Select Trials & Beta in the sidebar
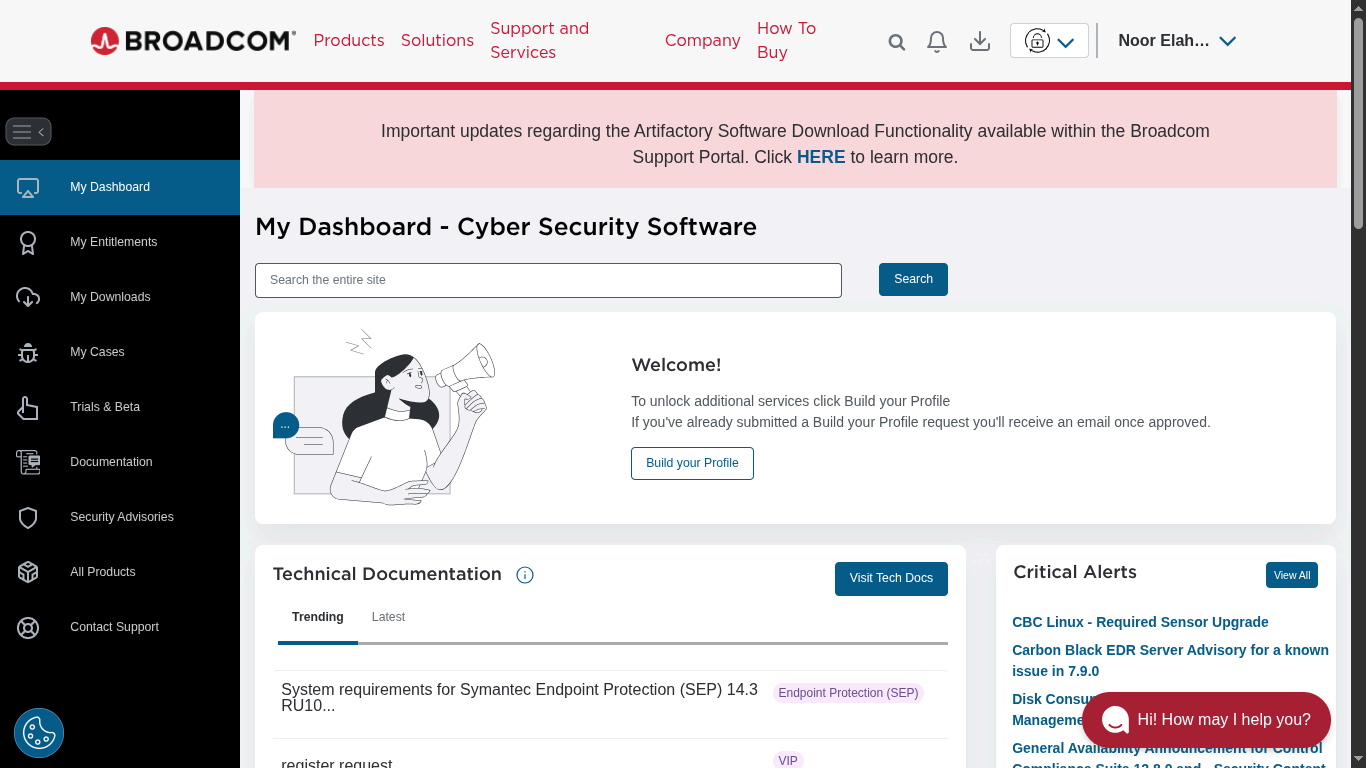Image resolution: width=1366 pixels, height=768 pixels. tap(105, 406)
